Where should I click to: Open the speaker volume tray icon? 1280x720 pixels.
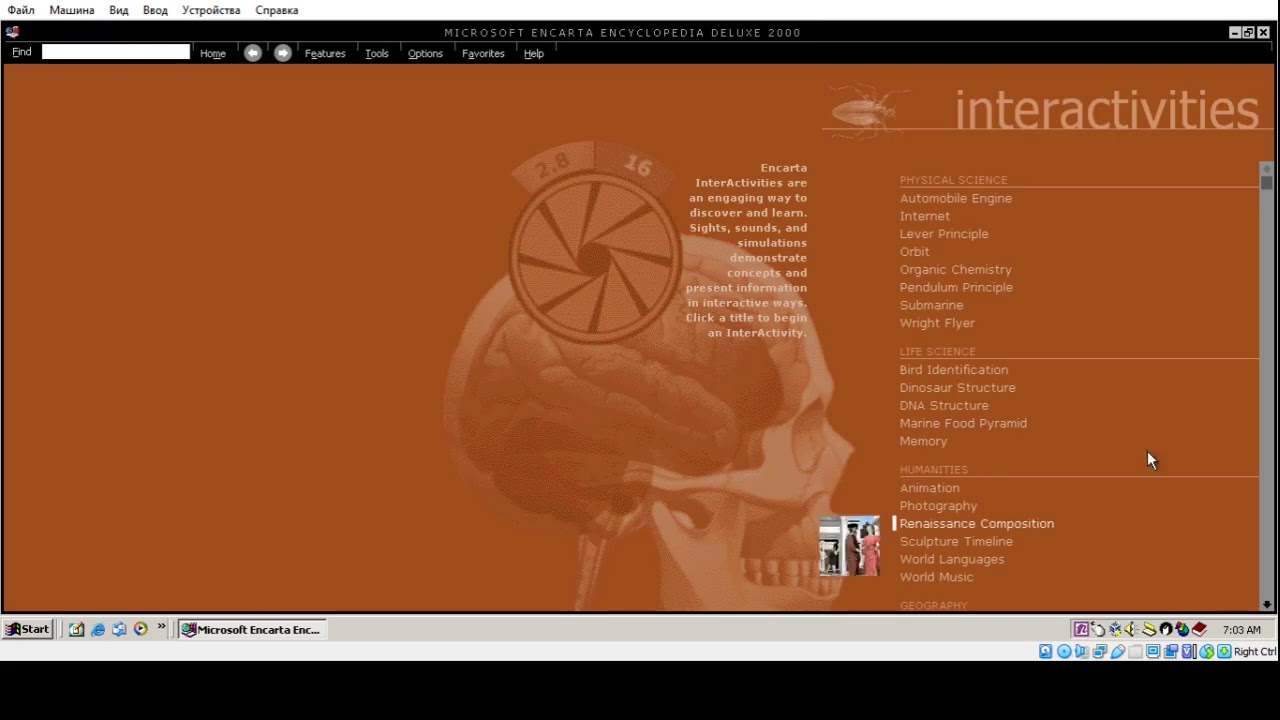(x=1132, y=629)
